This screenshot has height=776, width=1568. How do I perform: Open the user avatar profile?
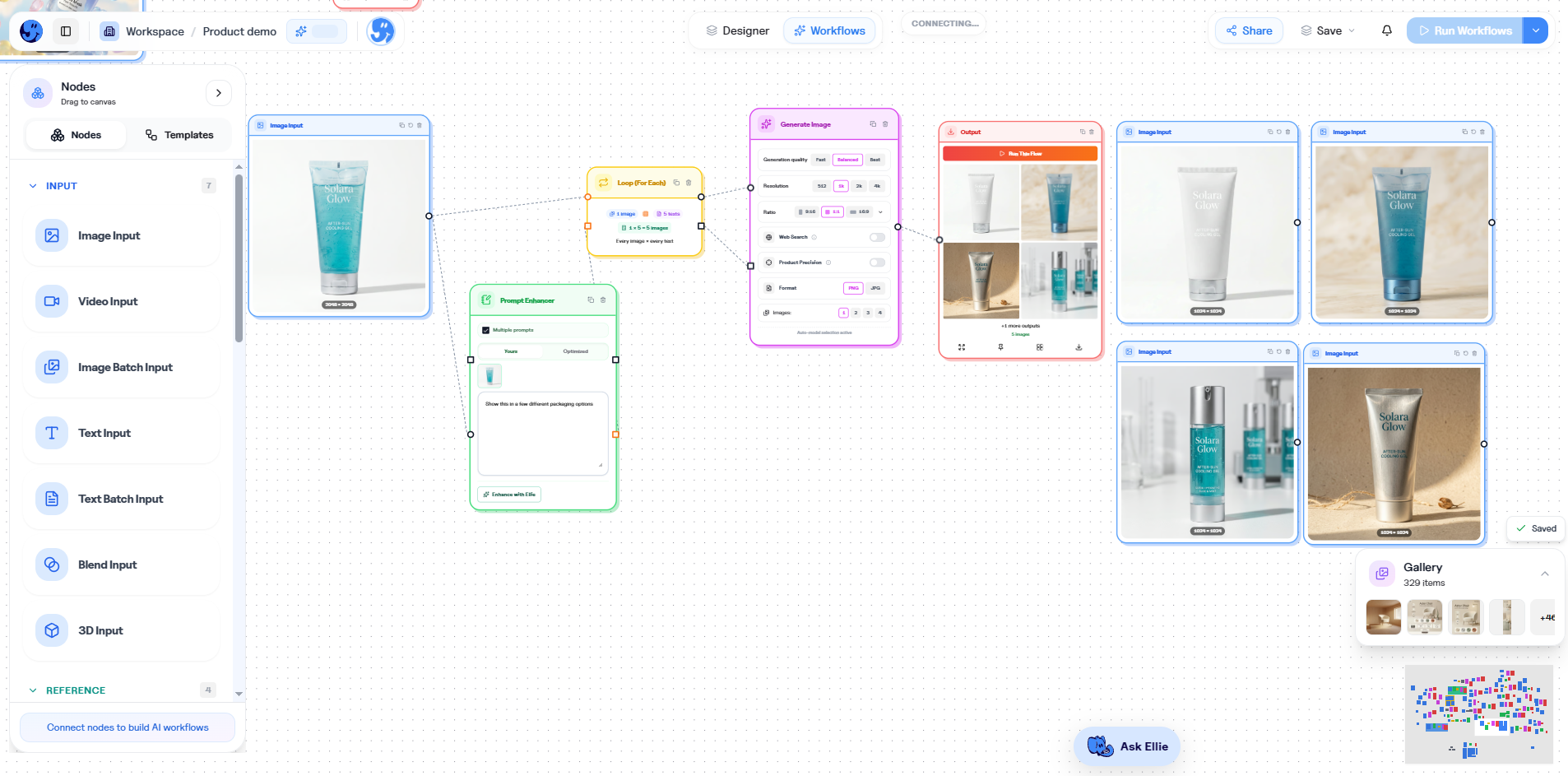pos(381,31)
